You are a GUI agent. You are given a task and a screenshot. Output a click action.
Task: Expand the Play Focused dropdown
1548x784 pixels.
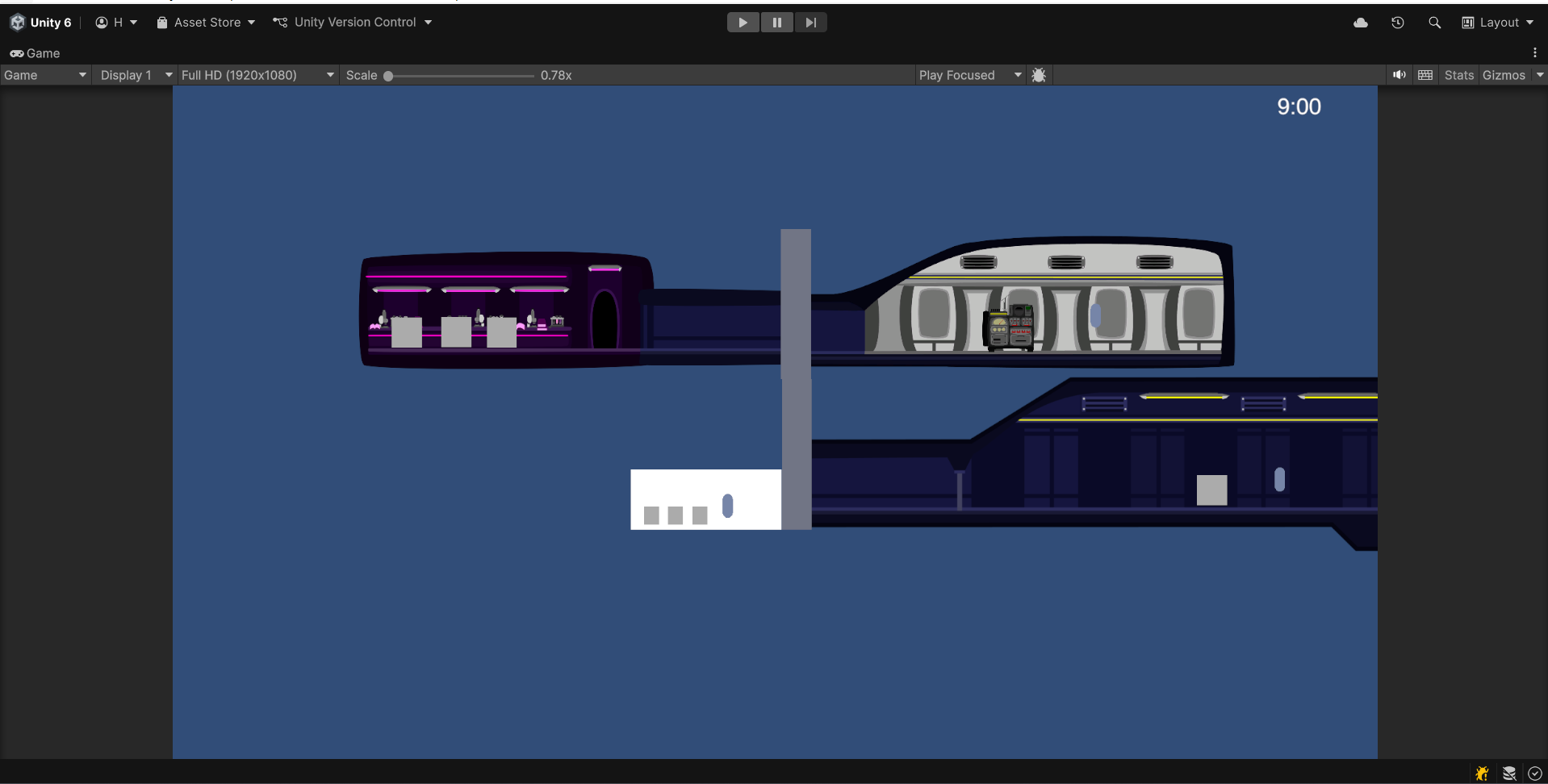pos(969,75)
